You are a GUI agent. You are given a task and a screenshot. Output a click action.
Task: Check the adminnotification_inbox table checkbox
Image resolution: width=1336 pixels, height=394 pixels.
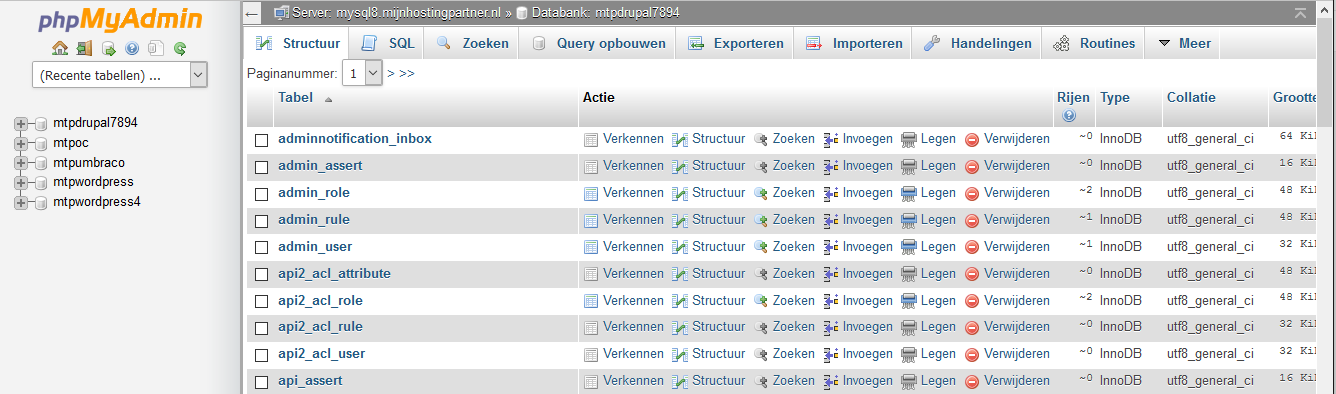pyautogui.click(x=261, y=140)
